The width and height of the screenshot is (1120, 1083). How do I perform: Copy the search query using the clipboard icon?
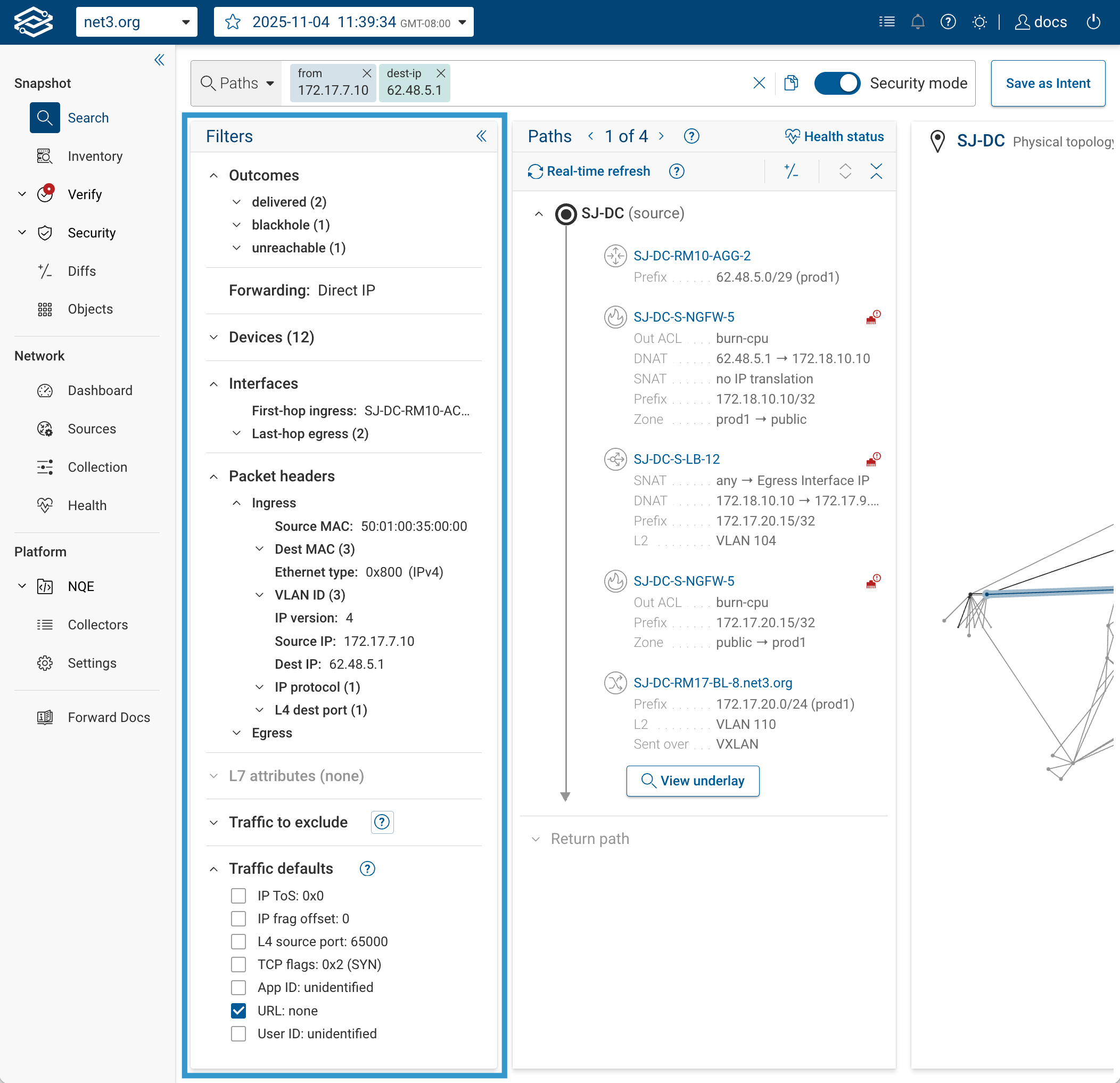tap(791, 84)
